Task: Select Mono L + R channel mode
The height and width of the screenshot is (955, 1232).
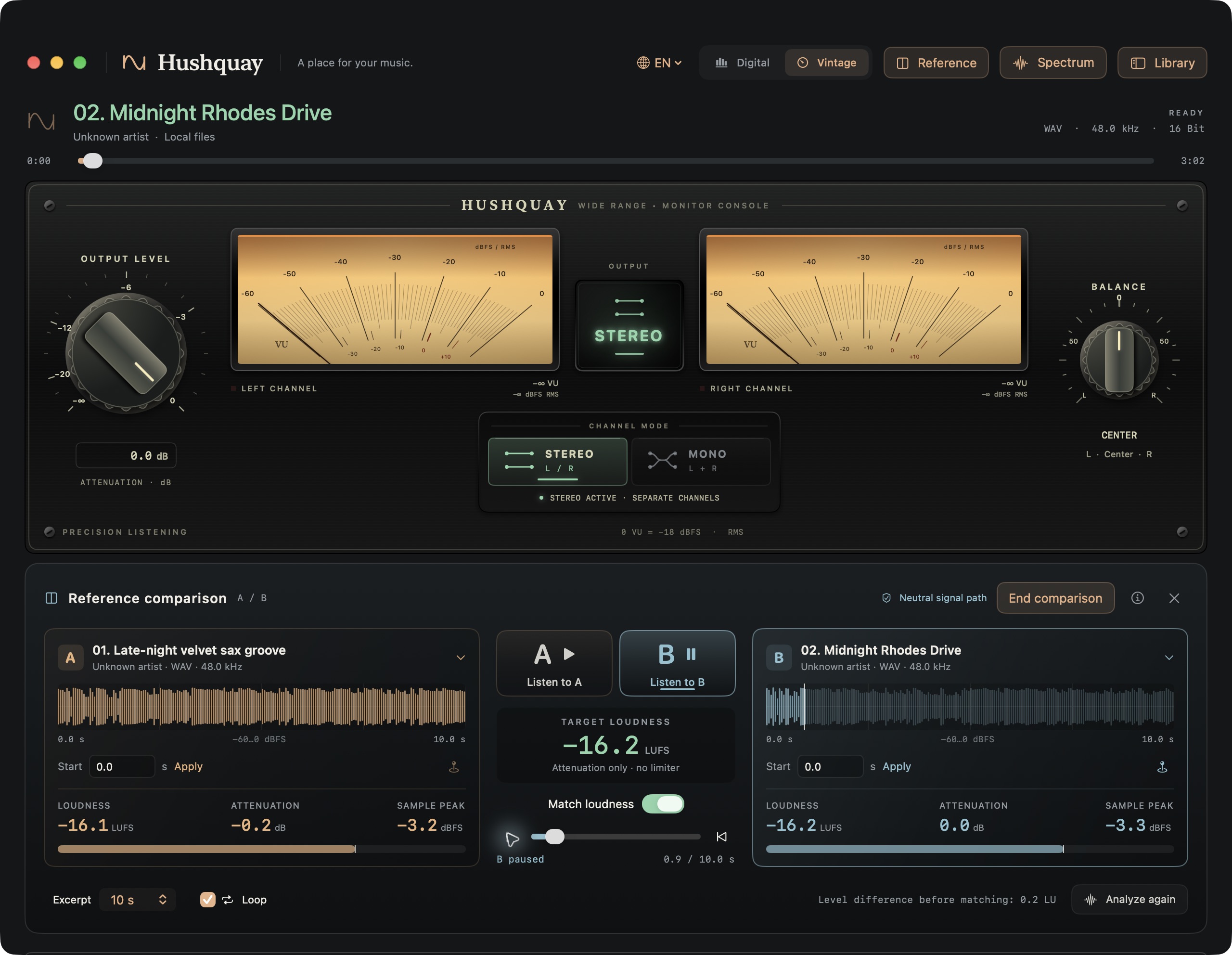Action: (x=701, y=461)
